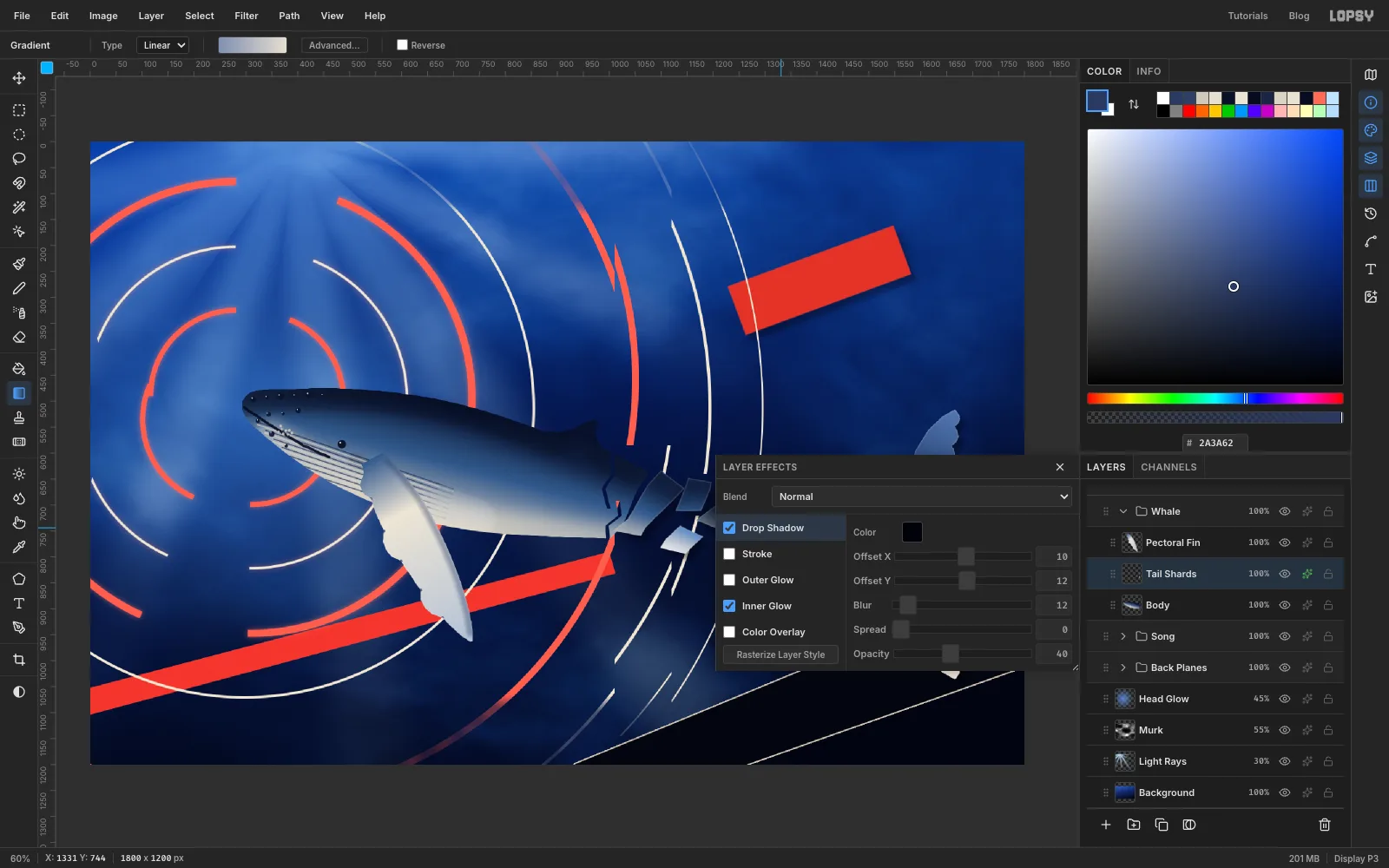Image resolution: width=1389 pixels, height=868 pixels.
Task: Open the gradient Type Linear dropdown
Action: pos(162,45)
